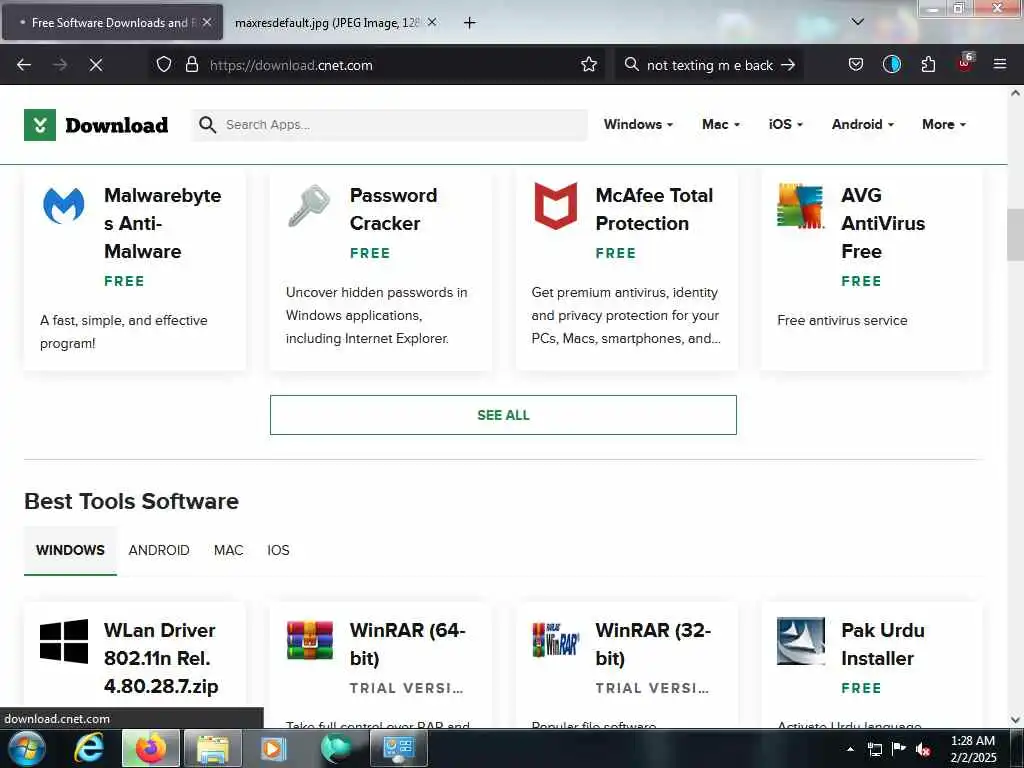This screenshot has width=1024, height=768.
Task: Open WLan Driver 802.11n Rel. link
Action: [x=161, y=658]
